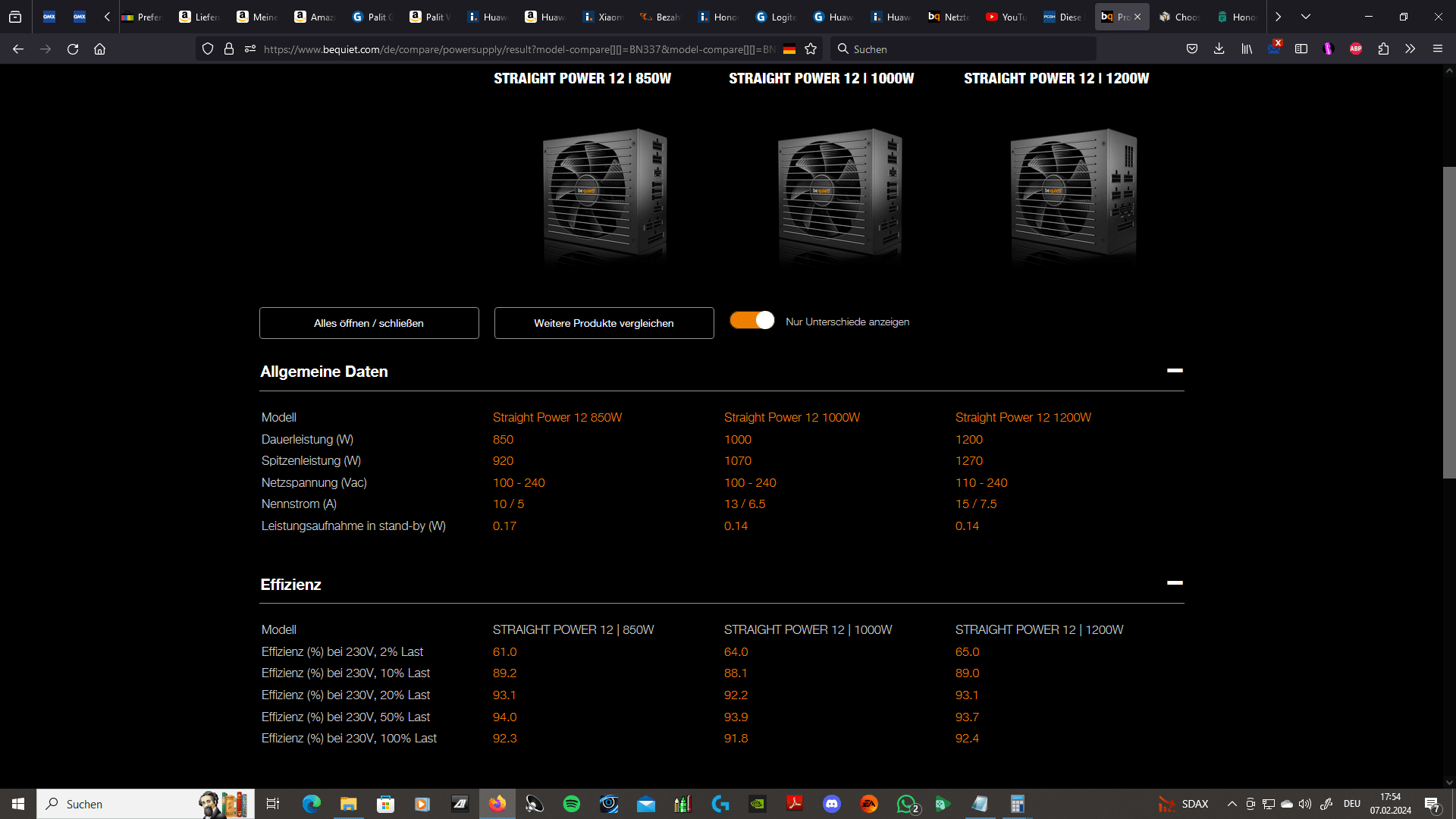Image resolution: width=1456 pixels, height=819 pixels.
Task: Click the 'Straight Power 12 1000W' model link
Action: (x=792, y=418)
